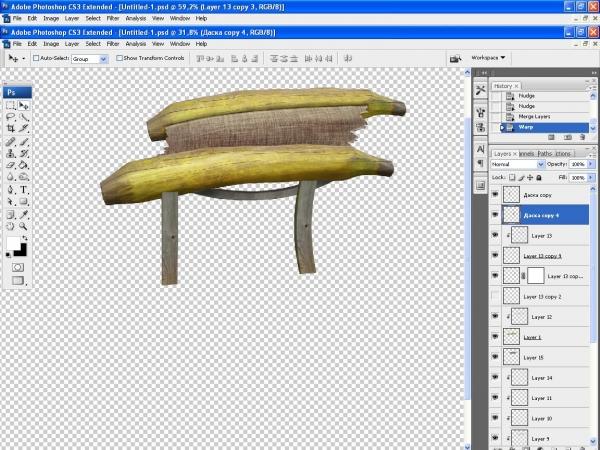Hide the Доска copy layer
The image size is (600, 450).
(x=495, y=194)
